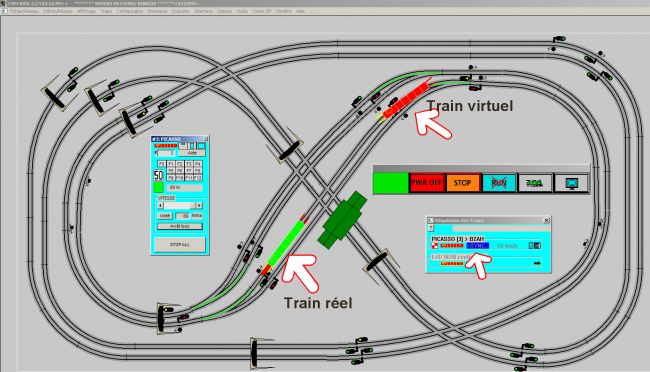Click the Aide button in throttle window
Viewport: 650px width, 372px height.
pos(192,153)
